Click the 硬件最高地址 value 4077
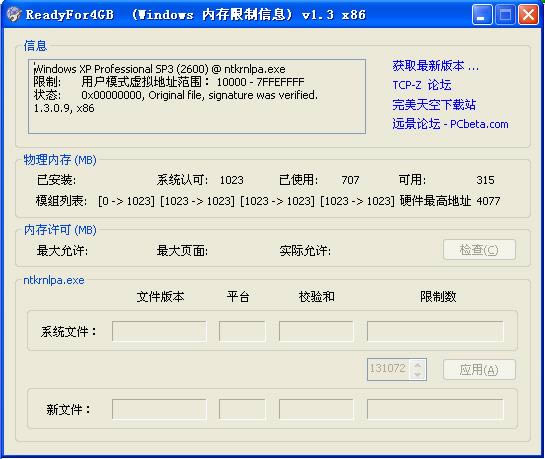 [488, 201]
